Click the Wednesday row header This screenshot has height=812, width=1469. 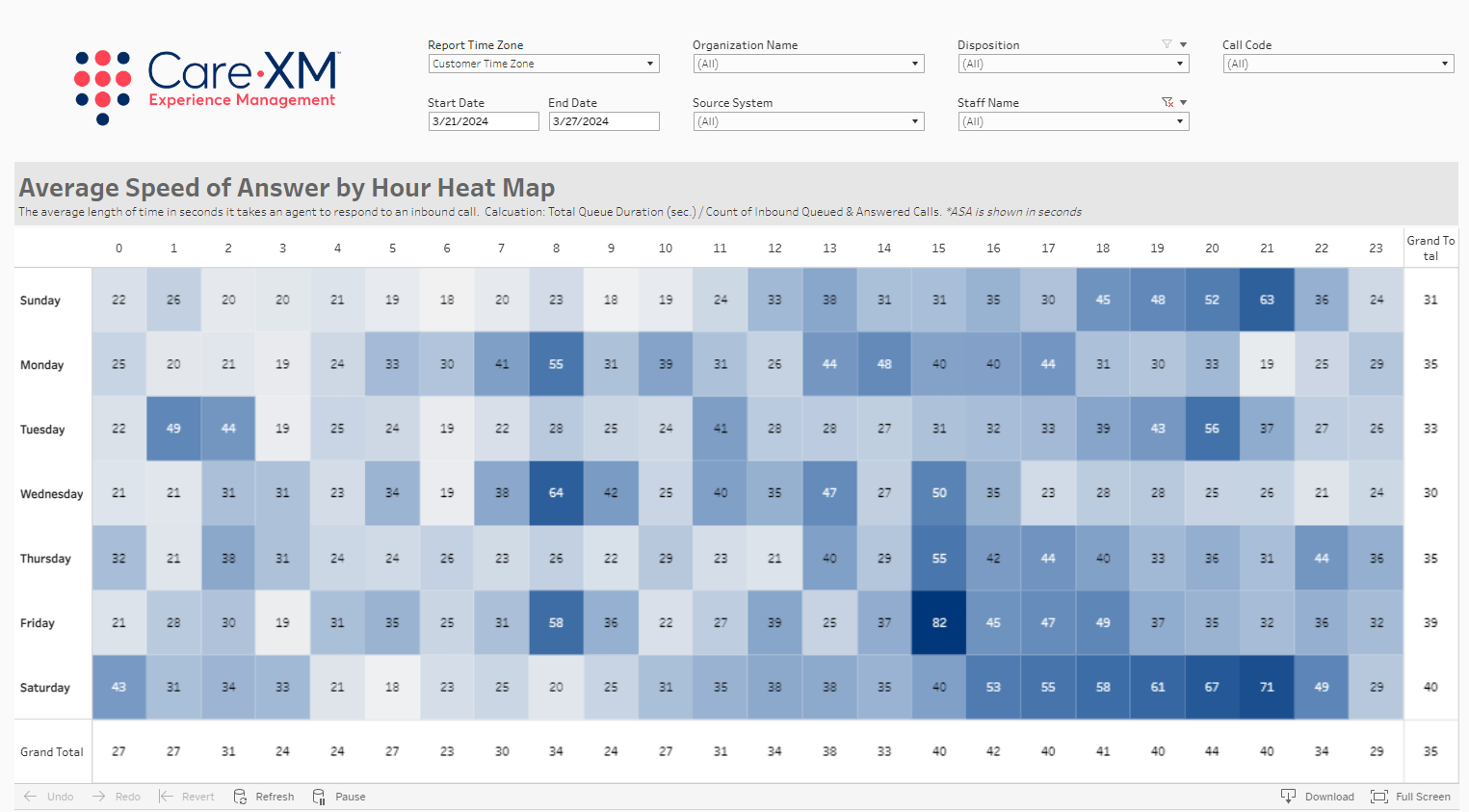click(52, 494)
